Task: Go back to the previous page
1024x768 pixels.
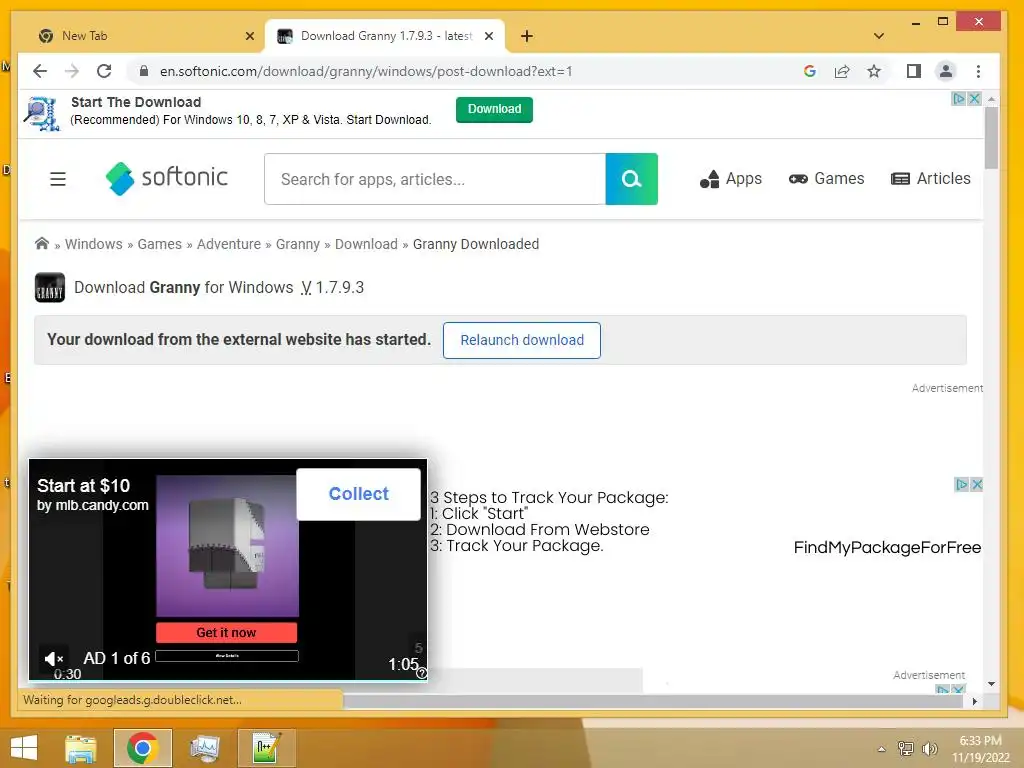Action: 40,71
